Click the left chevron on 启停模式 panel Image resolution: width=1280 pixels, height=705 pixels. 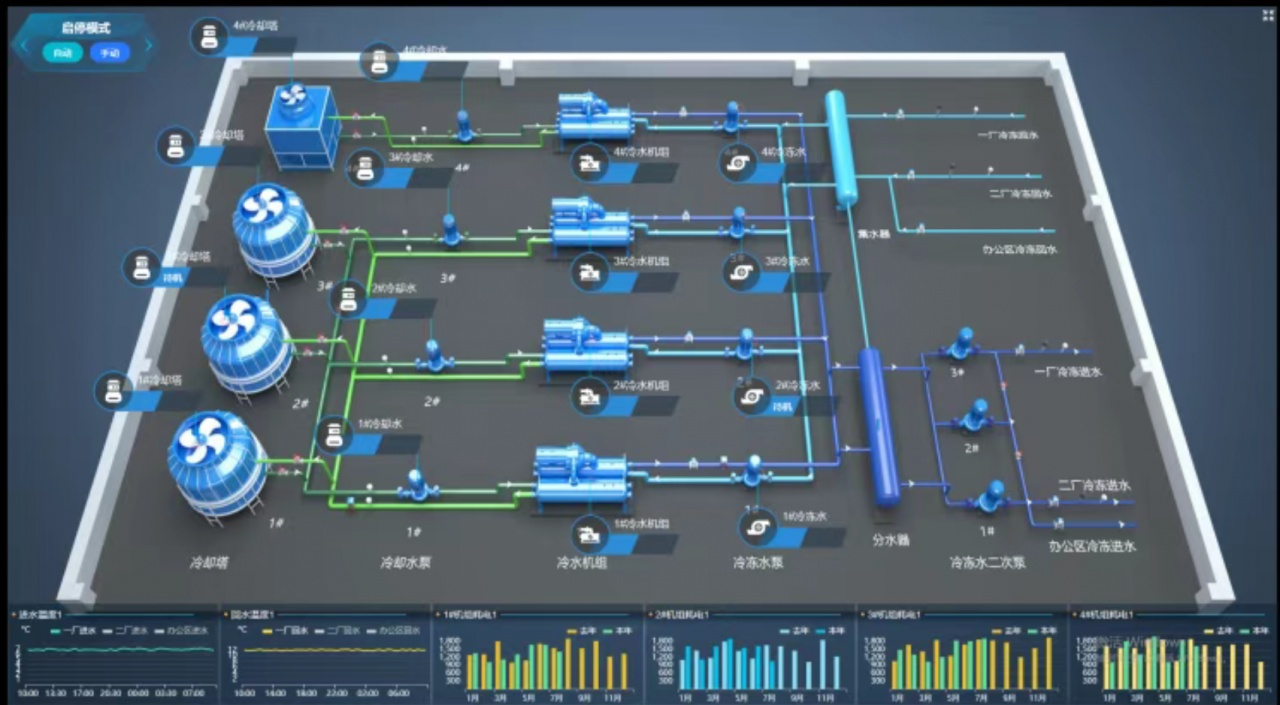pos(24,44)
